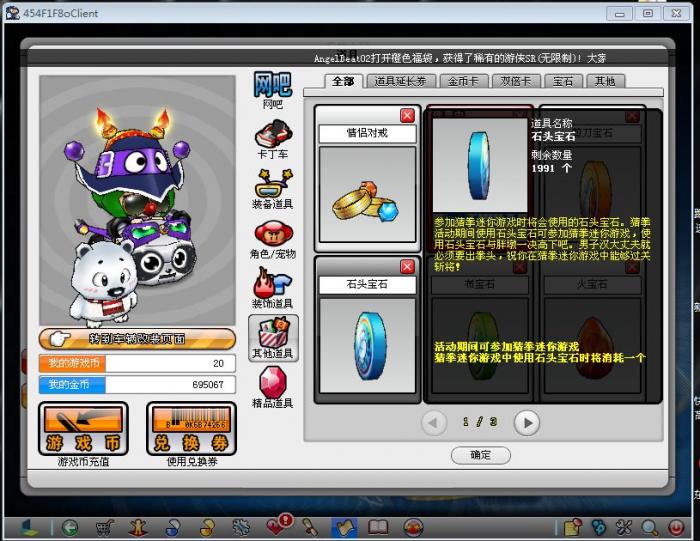Open the shopping cart shop icon
This screenshot has width=700, height=541.
[104, 528]
